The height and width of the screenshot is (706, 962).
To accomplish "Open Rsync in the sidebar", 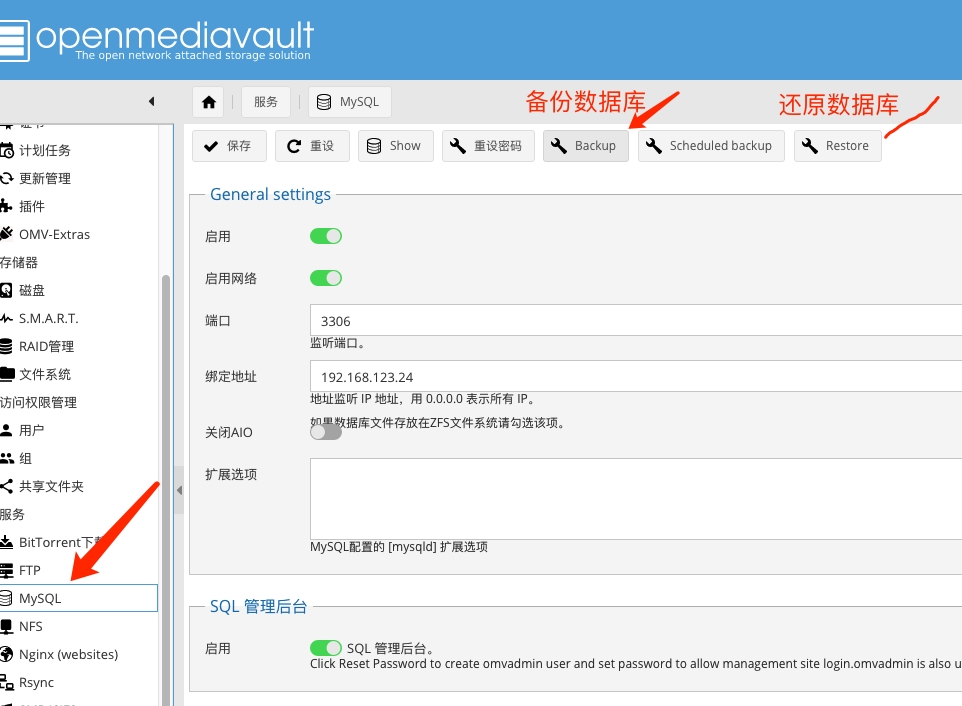I will click(x=79, y=682).
